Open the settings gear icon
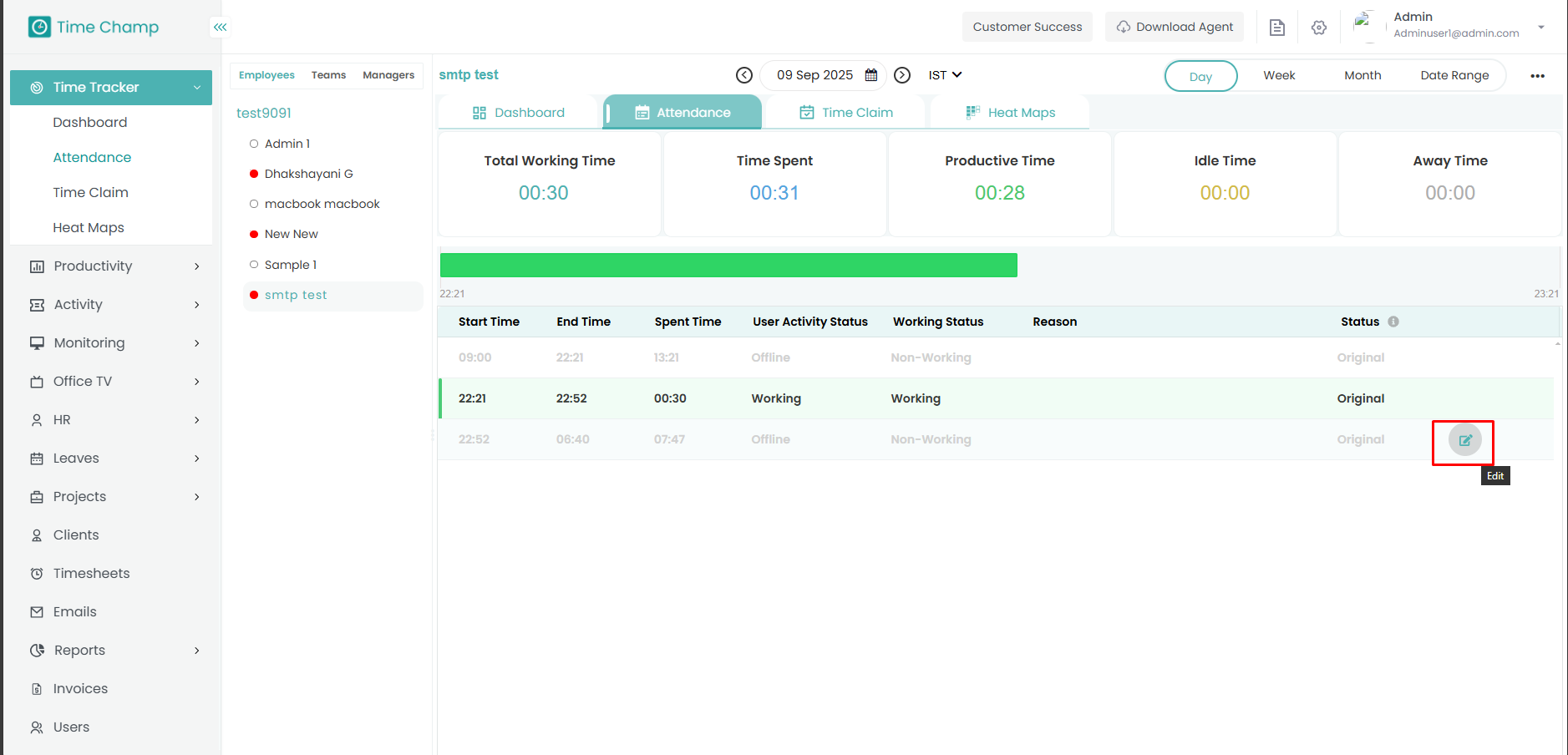 coord(1319,28)
